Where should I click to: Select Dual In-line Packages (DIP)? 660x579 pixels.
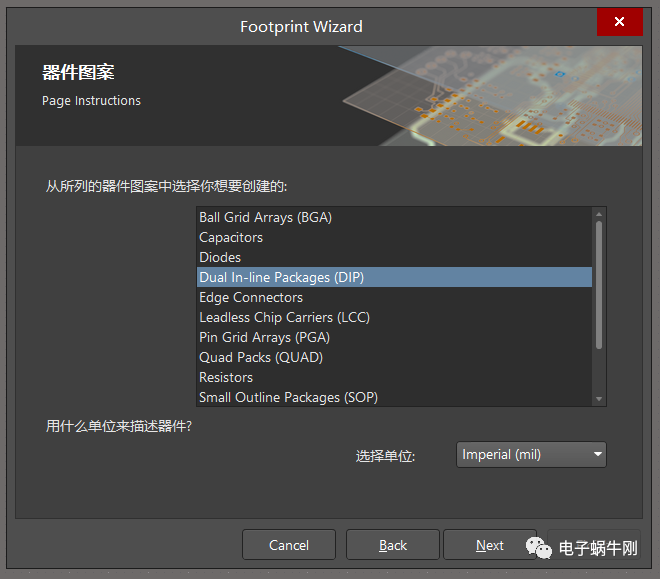coord(394,277)
